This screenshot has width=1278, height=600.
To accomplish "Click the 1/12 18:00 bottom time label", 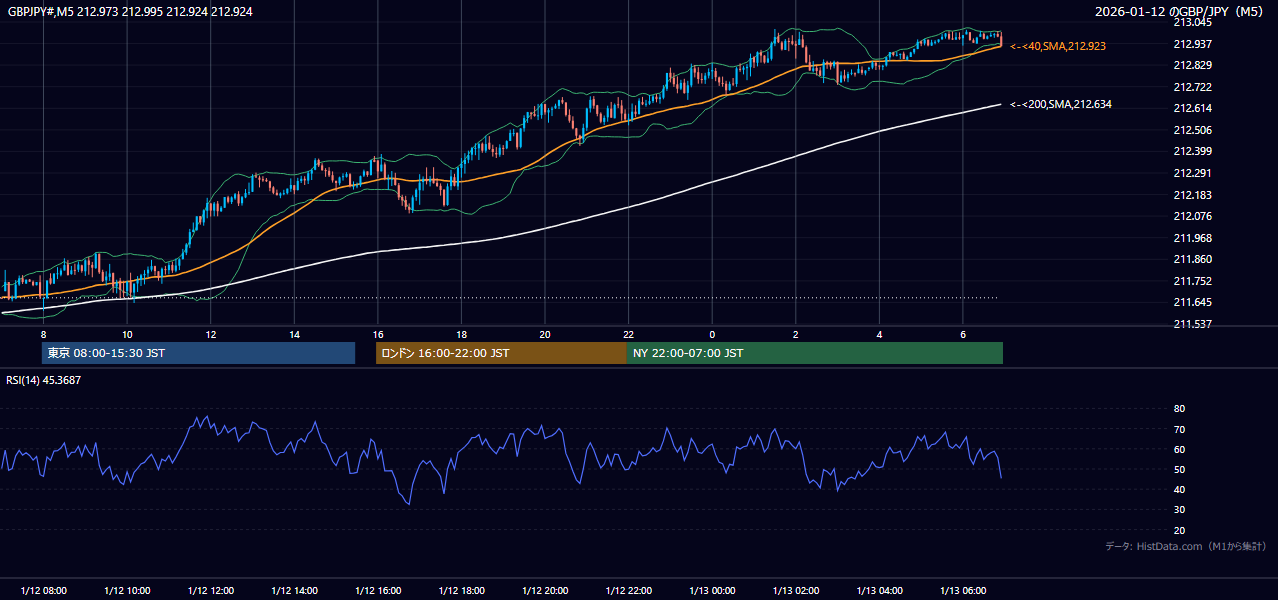I will (461, 590).
